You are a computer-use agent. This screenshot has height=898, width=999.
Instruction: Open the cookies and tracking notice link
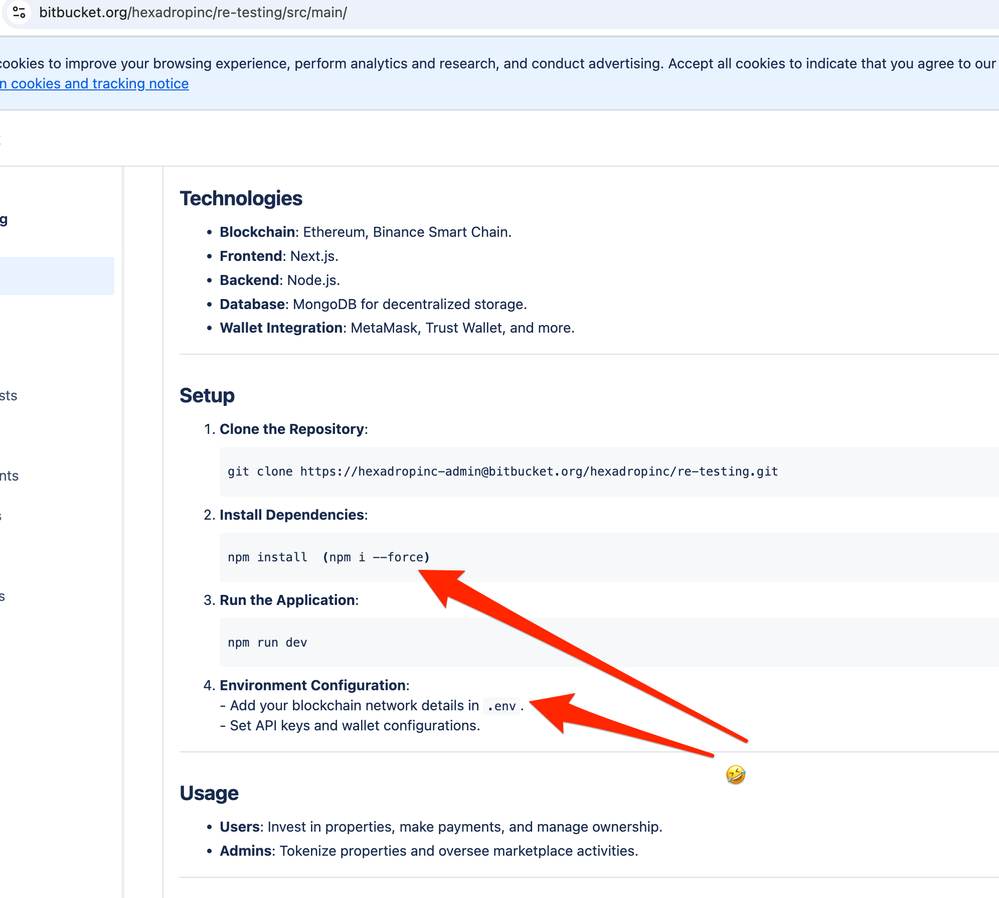click(94, 83)
